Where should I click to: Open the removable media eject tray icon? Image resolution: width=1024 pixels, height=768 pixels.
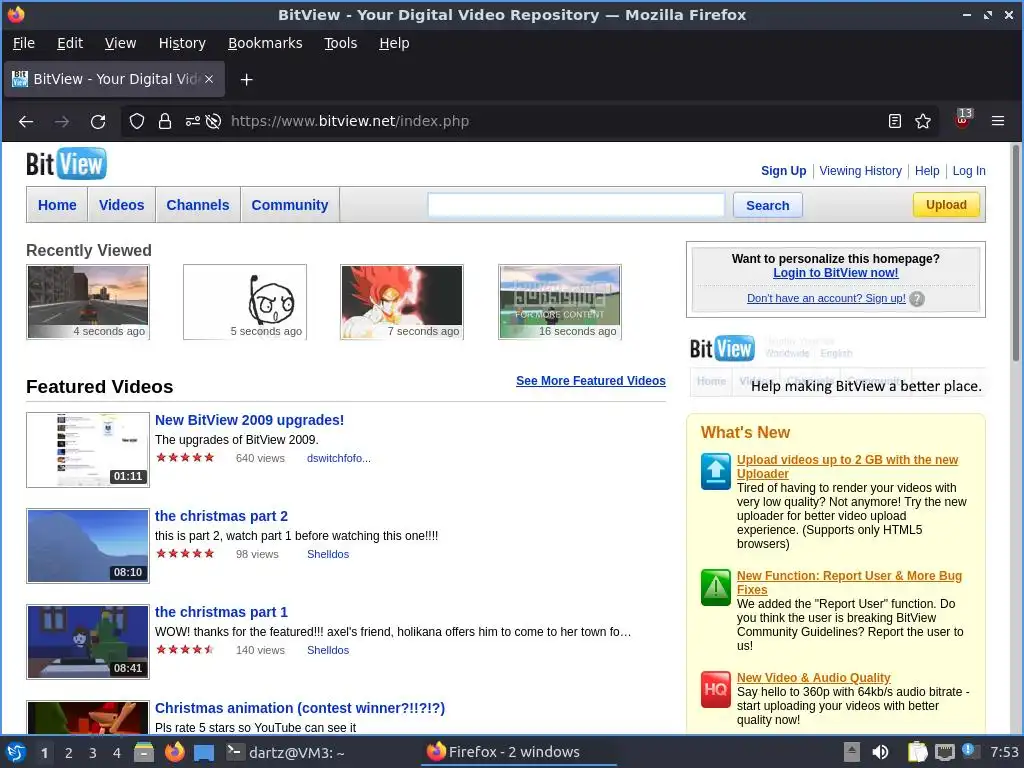coord(852,752)
